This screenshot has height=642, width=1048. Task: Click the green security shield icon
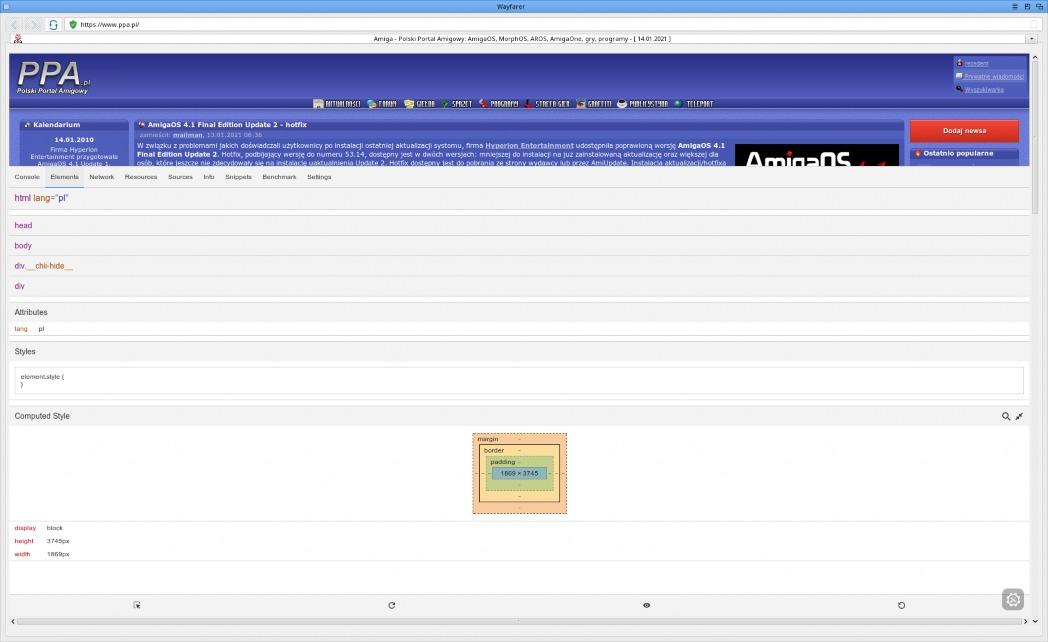(x=73, y=24)
